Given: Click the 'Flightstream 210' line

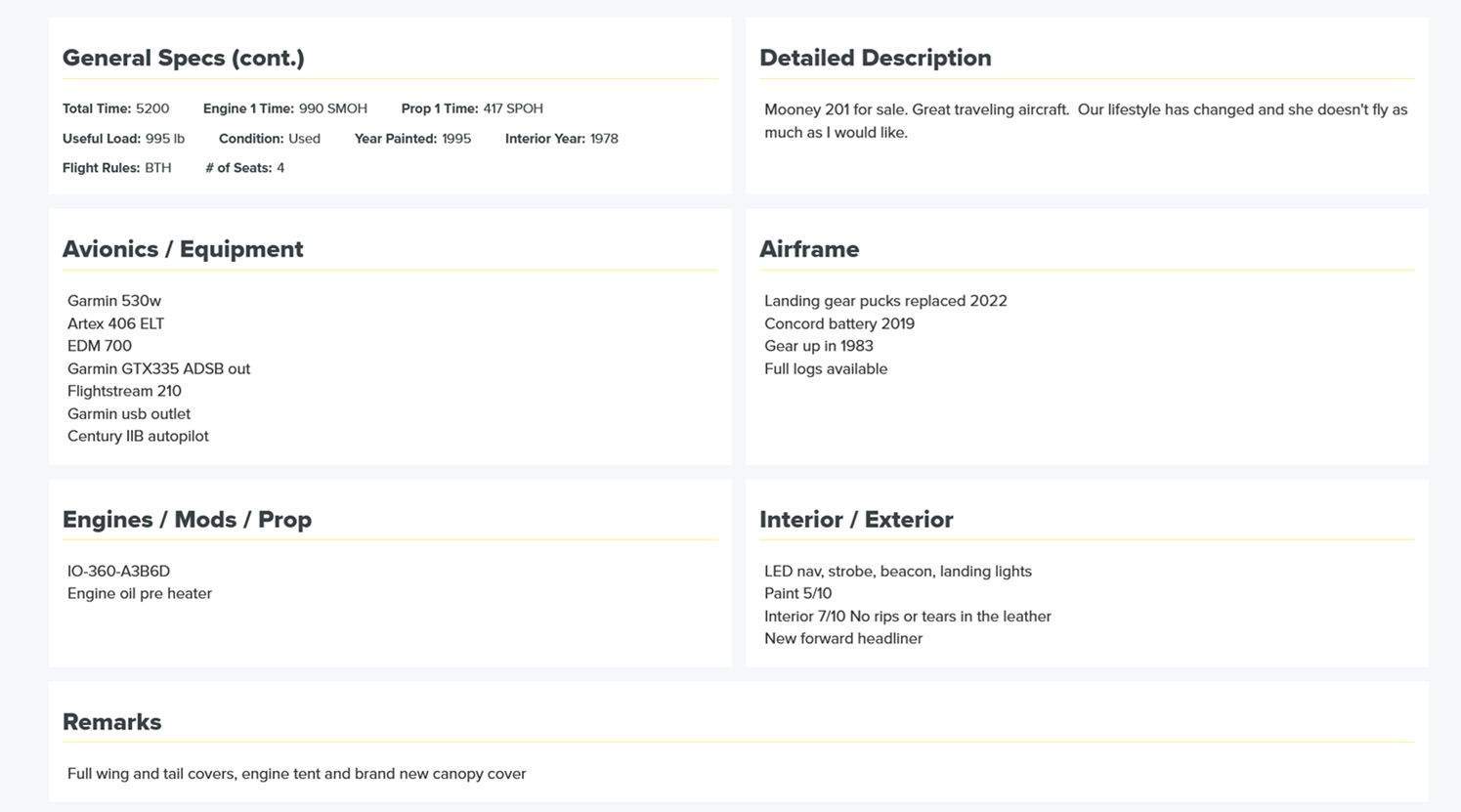Looking at the screenshot, I should tap(125, 391).
